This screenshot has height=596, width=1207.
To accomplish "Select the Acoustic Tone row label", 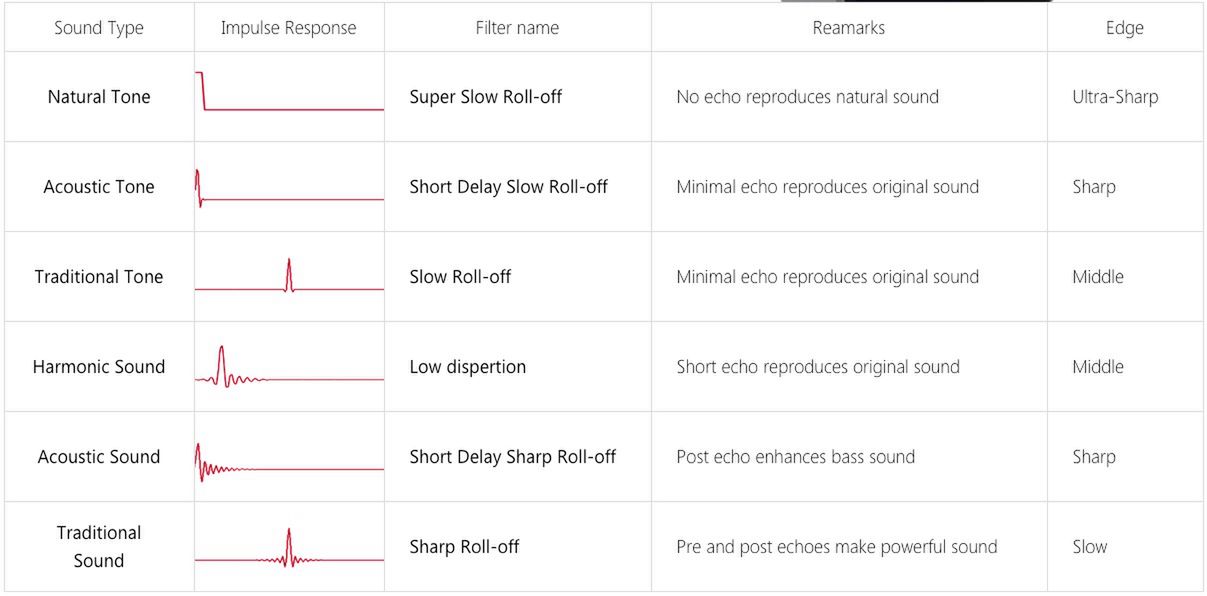I will click(99, 187).
